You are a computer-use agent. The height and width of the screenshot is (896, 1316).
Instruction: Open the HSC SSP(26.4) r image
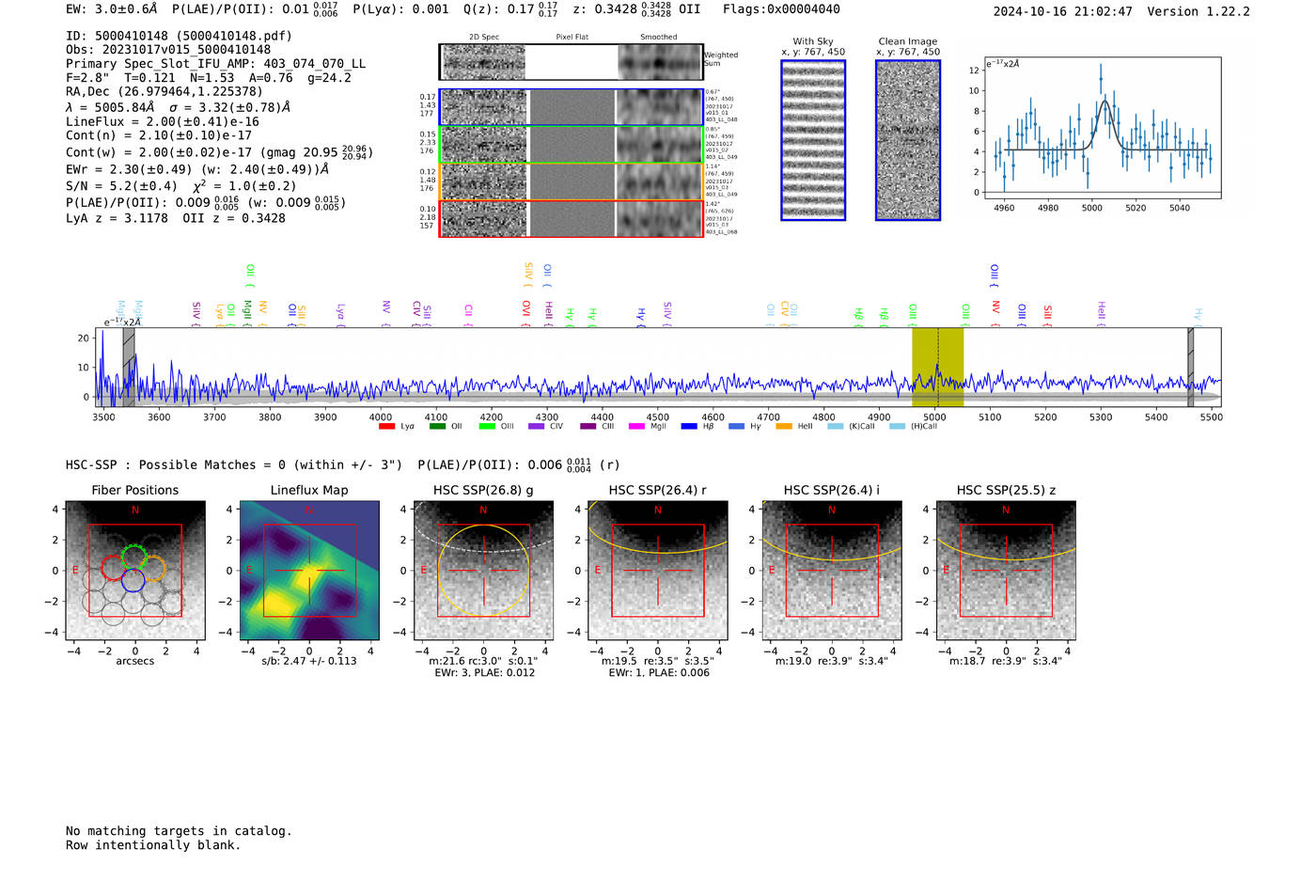[x=658, y=571]
